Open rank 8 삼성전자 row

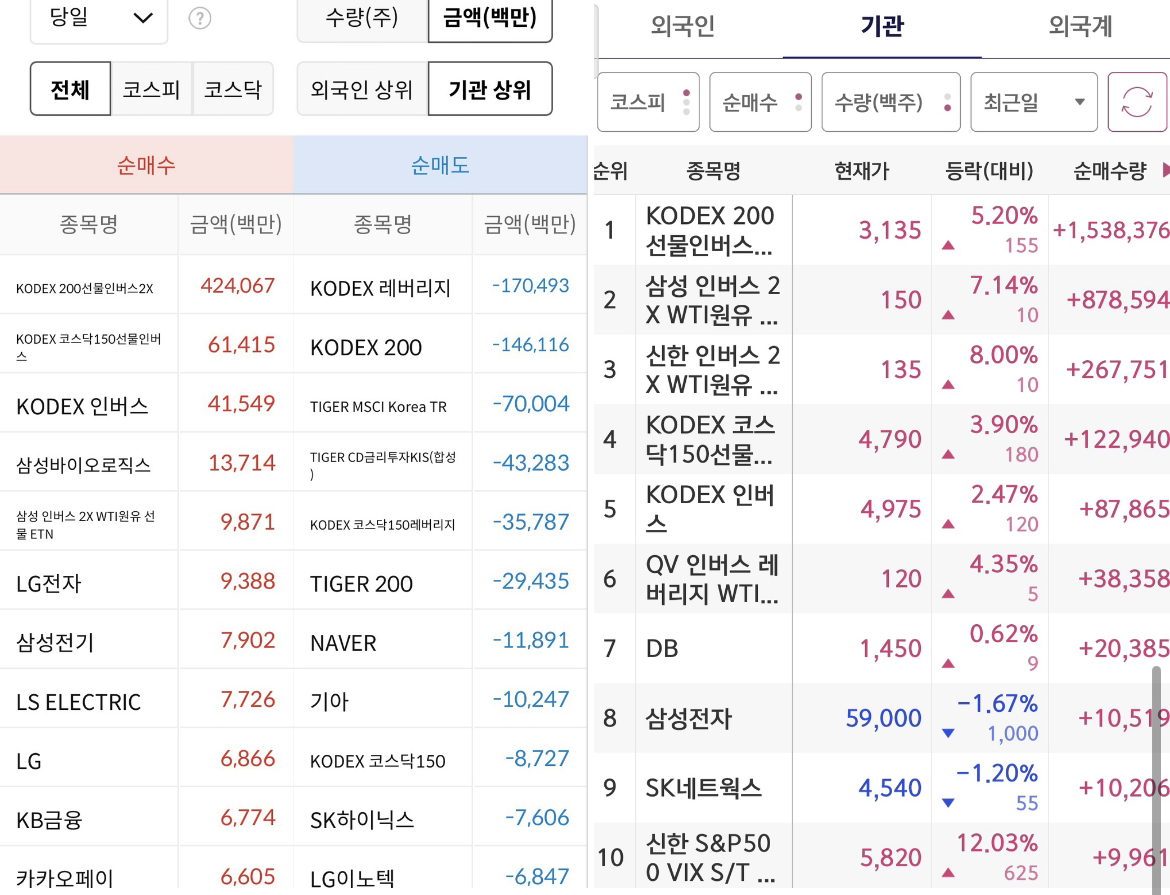(x=882, y=717)
